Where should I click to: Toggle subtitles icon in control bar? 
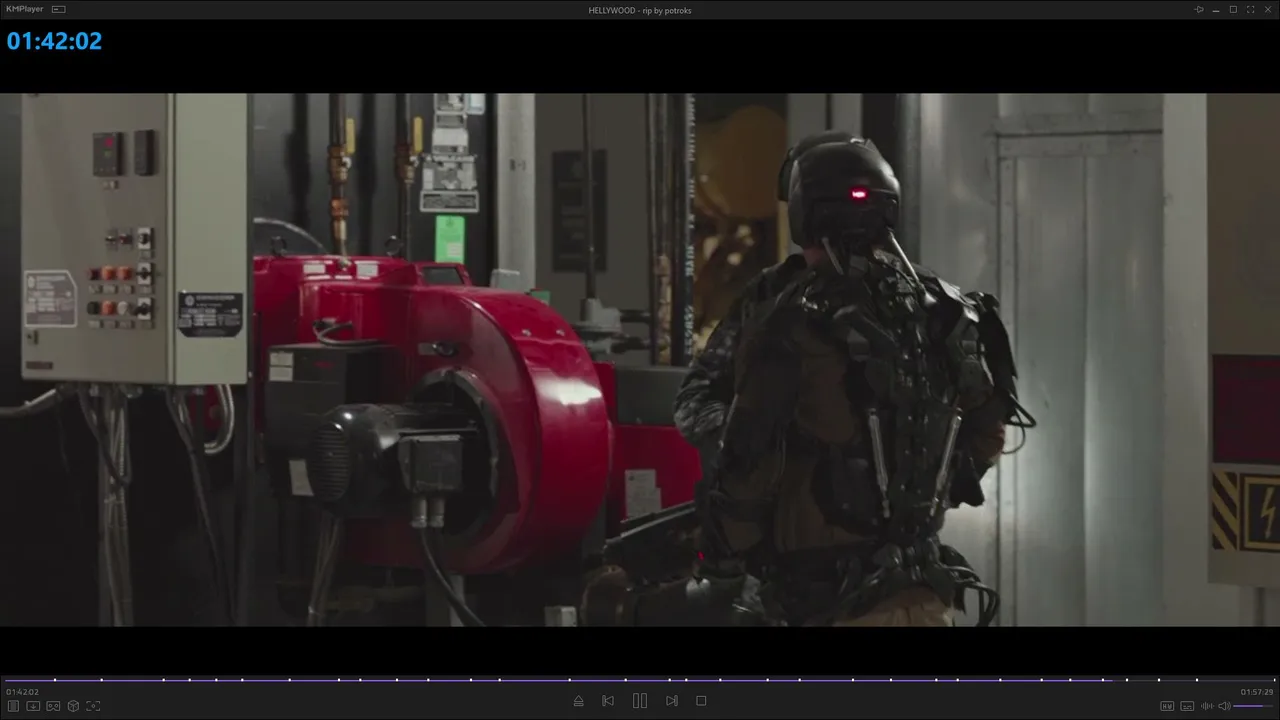pos(1187,706)
